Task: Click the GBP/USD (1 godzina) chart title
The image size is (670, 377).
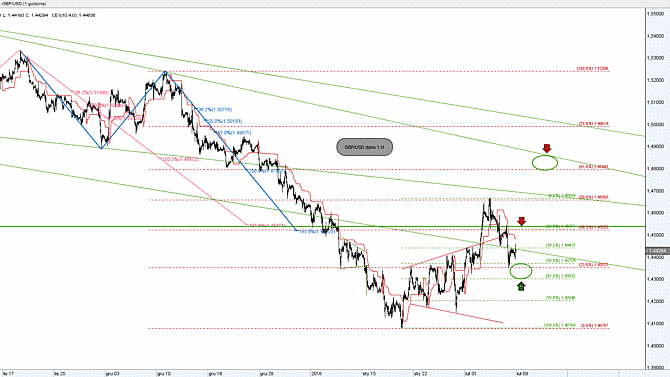Action: click(25, 3)
